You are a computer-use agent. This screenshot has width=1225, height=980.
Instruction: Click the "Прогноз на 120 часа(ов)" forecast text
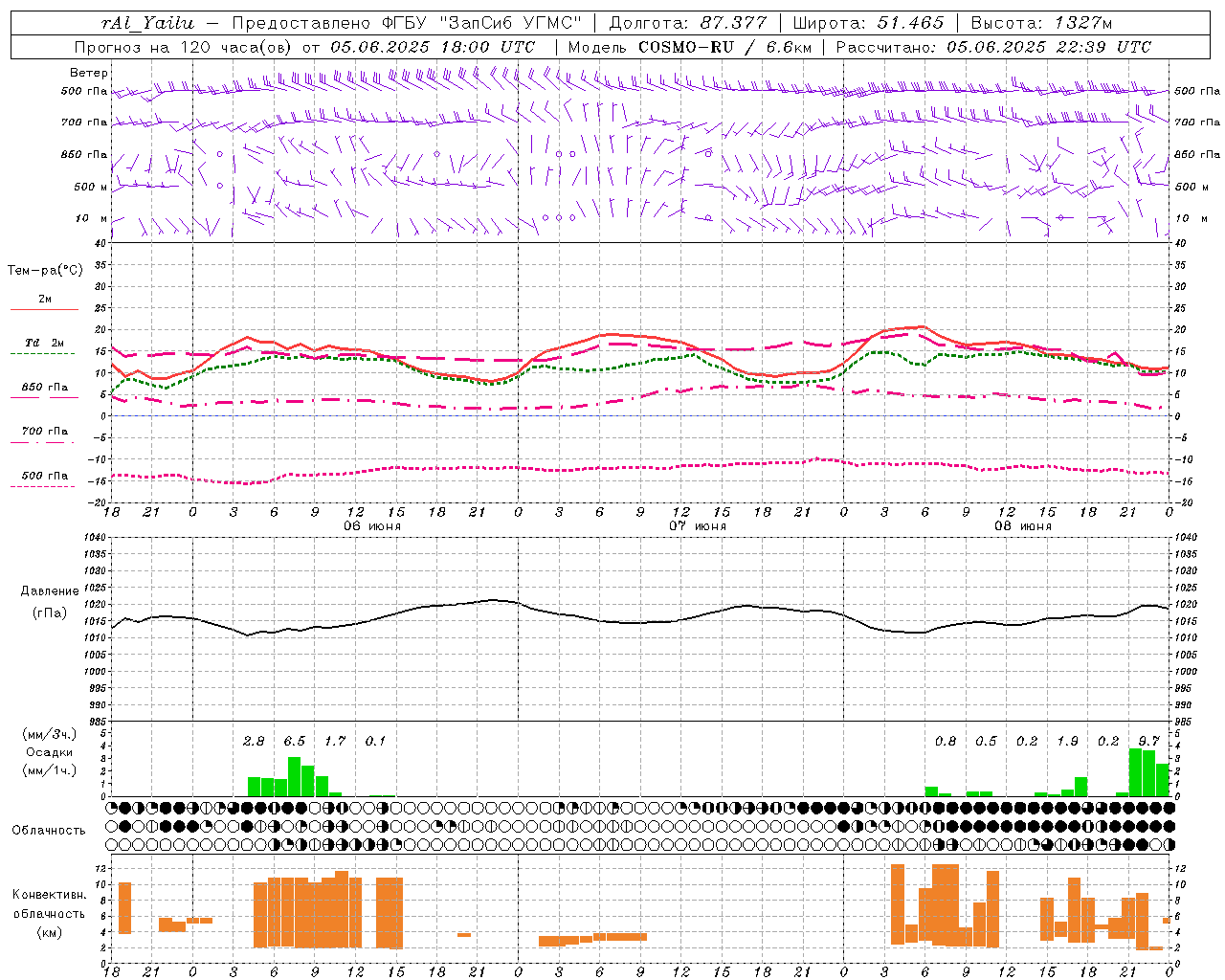(x=184, y=47)
